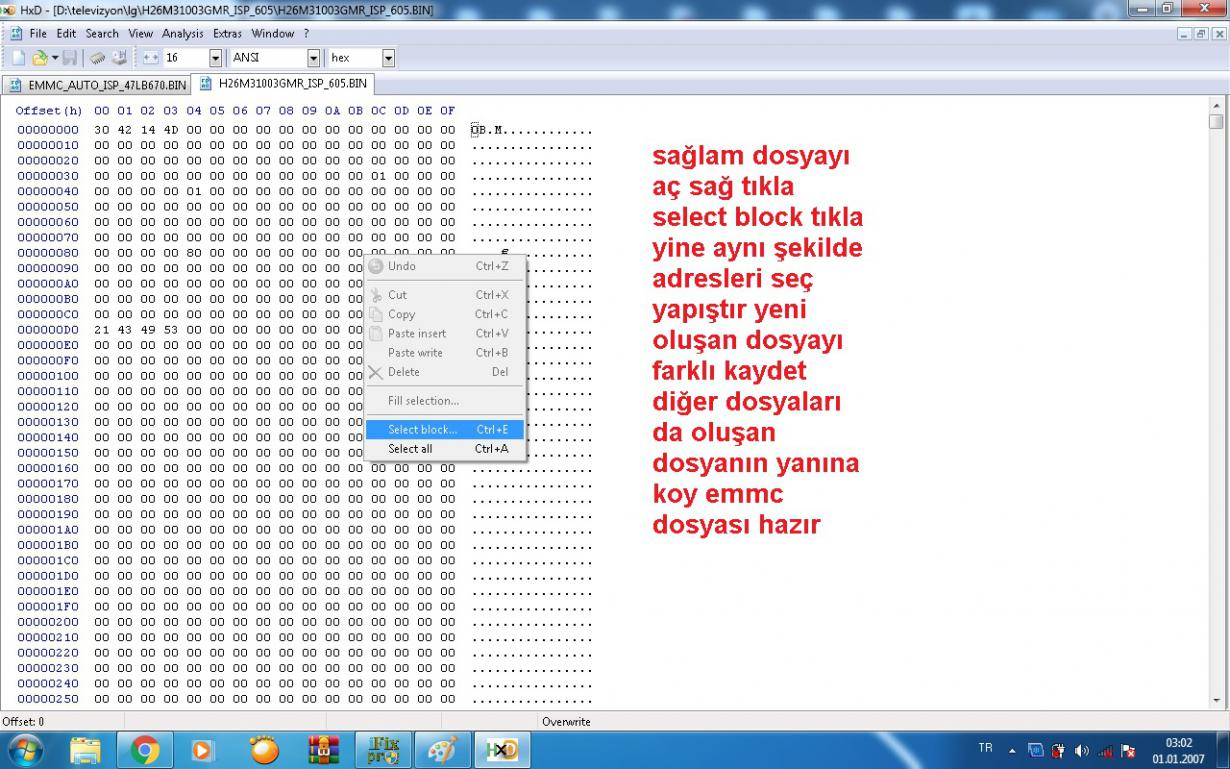Open the Extras menu
Screen dimensions: 1230x769
pyautogui.click(x=227, y=33)
